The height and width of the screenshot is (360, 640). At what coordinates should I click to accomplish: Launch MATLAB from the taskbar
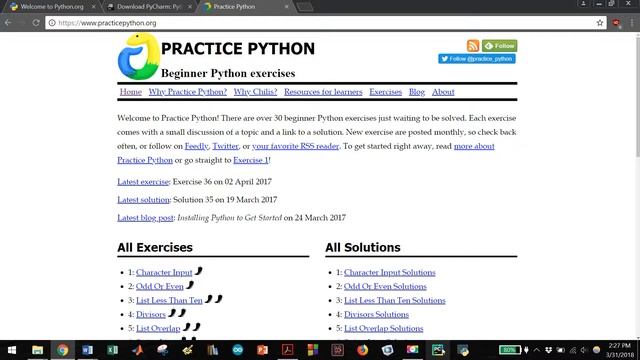point(138,350)
